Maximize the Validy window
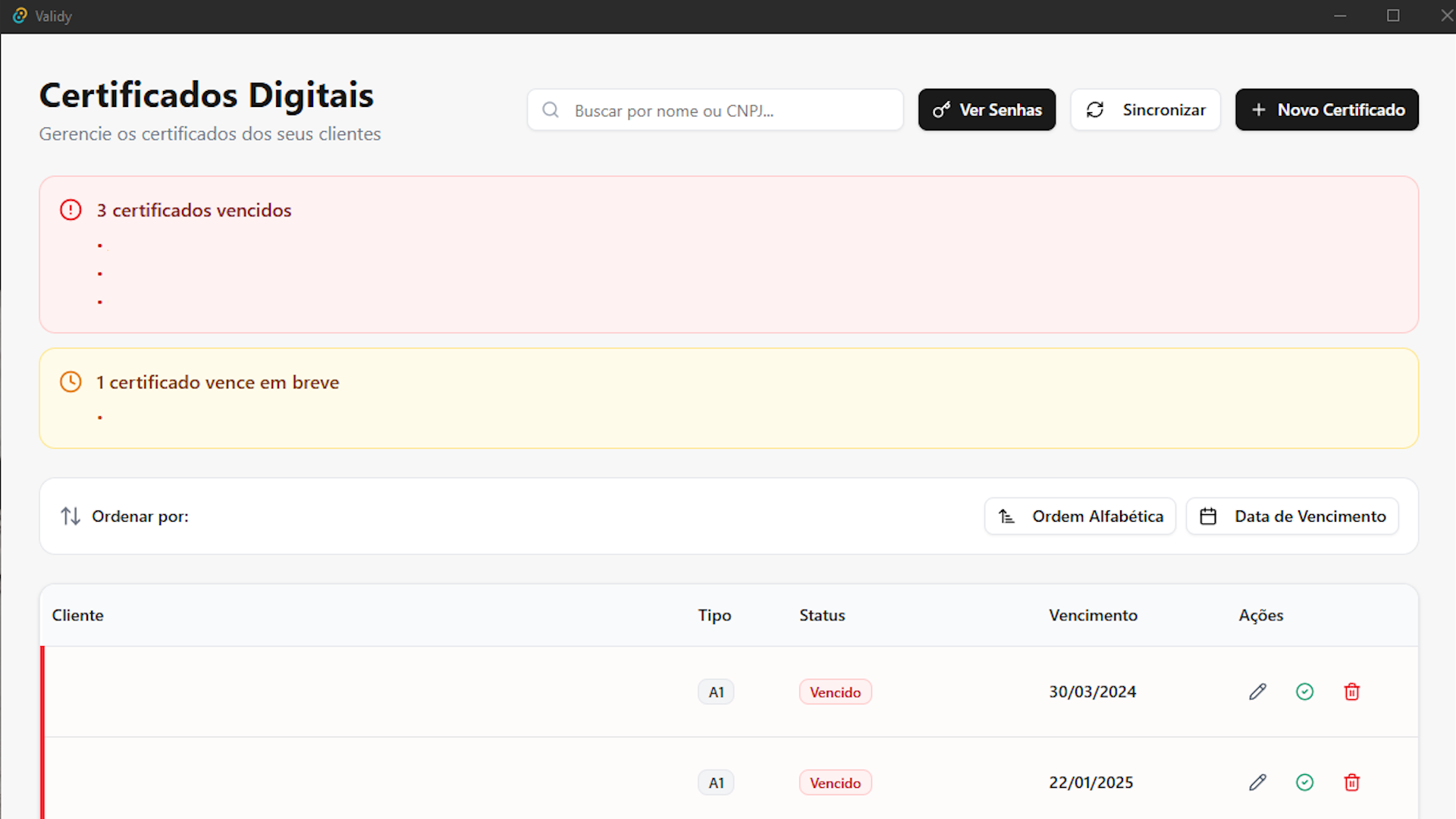 (1393, 16)
